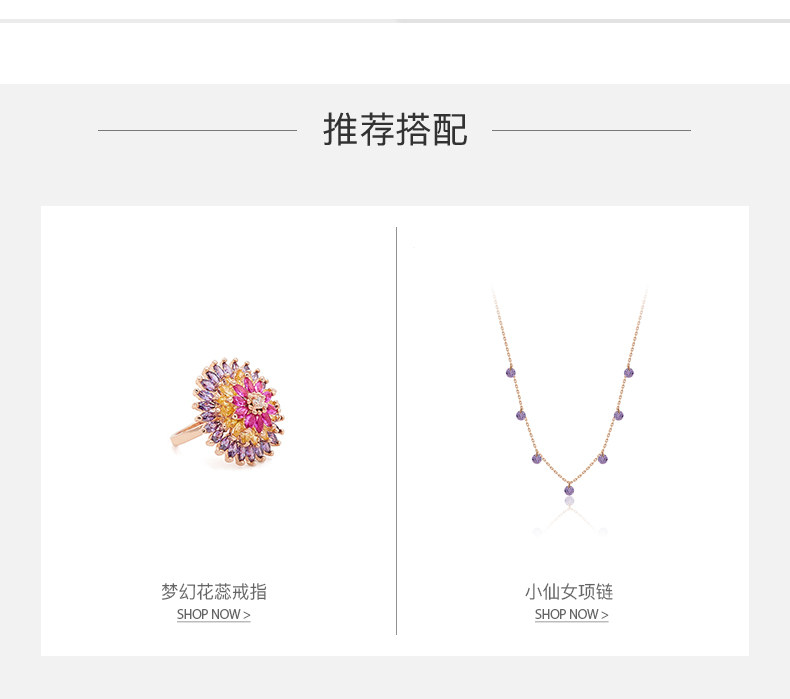This screenshot has height=699, width=790.
Task: Open the flower ring product image
Action: 228,412
